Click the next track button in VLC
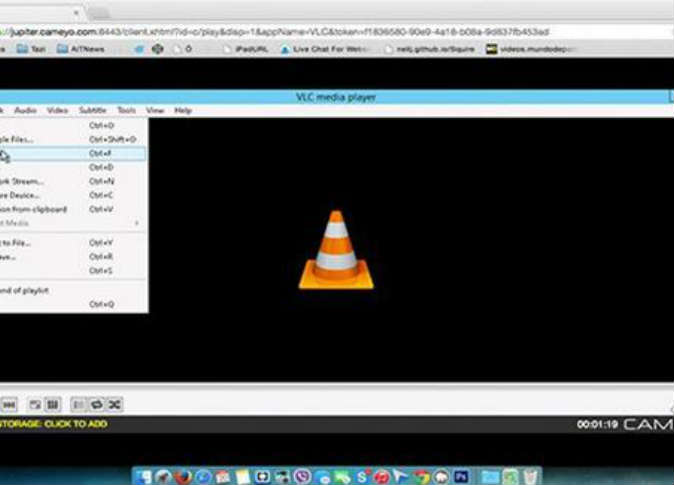The width and height of the screenshot is (674, 485). pyautogui.click(x=8, y=404)
